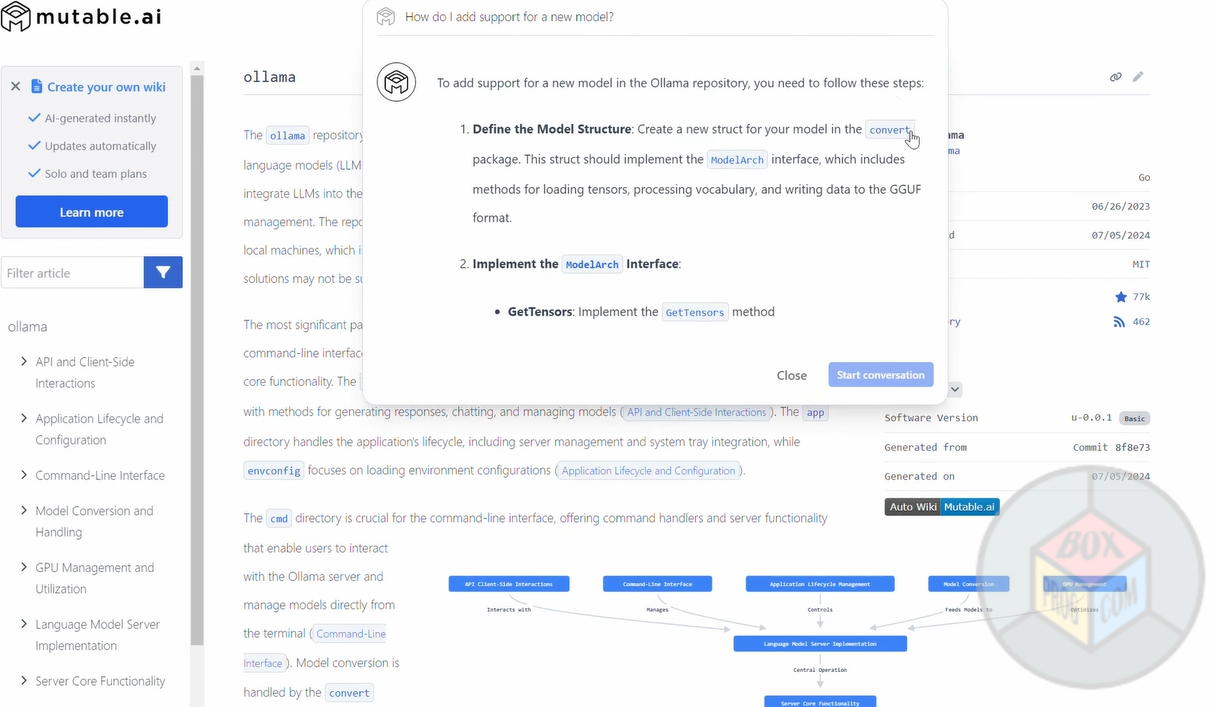
Task: Focus the Filter article text field
Action: tap(72, 273)
